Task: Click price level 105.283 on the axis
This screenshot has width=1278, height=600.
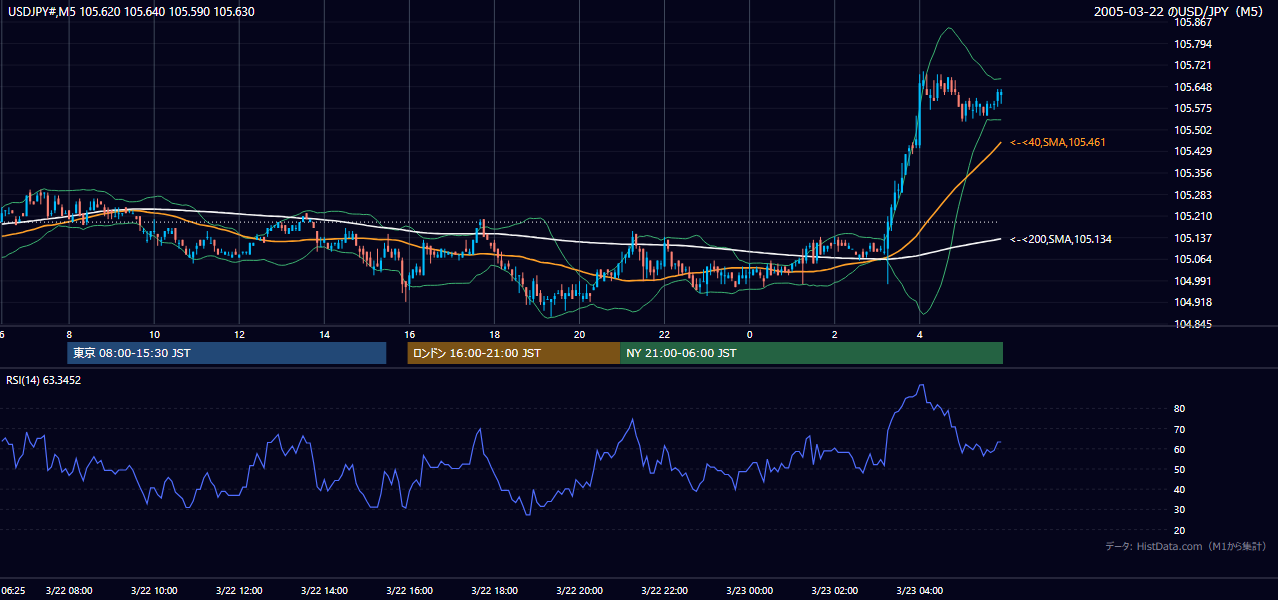Action: coord(1191,195)
